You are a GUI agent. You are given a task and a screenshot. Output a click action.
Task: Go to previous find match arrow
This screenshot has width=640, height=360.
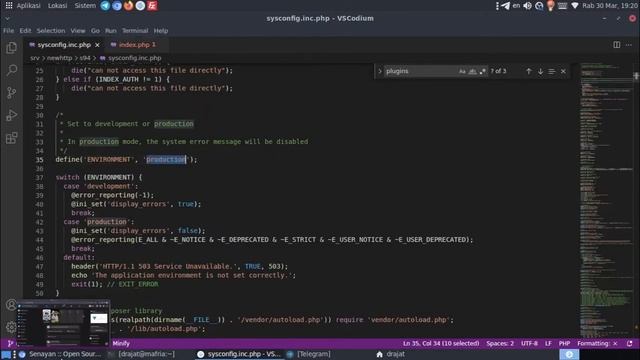tap(529, 71)
